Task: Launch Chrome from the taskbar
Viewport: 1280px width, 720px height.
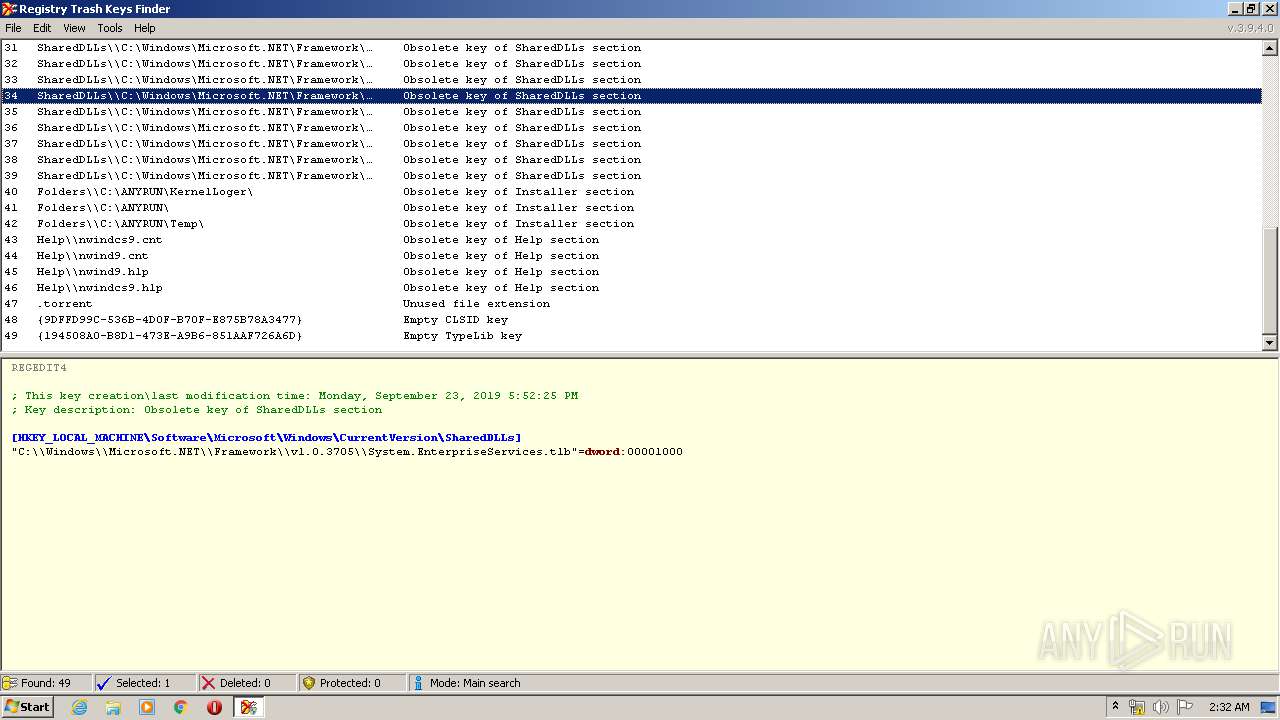Action: point(181,707)
